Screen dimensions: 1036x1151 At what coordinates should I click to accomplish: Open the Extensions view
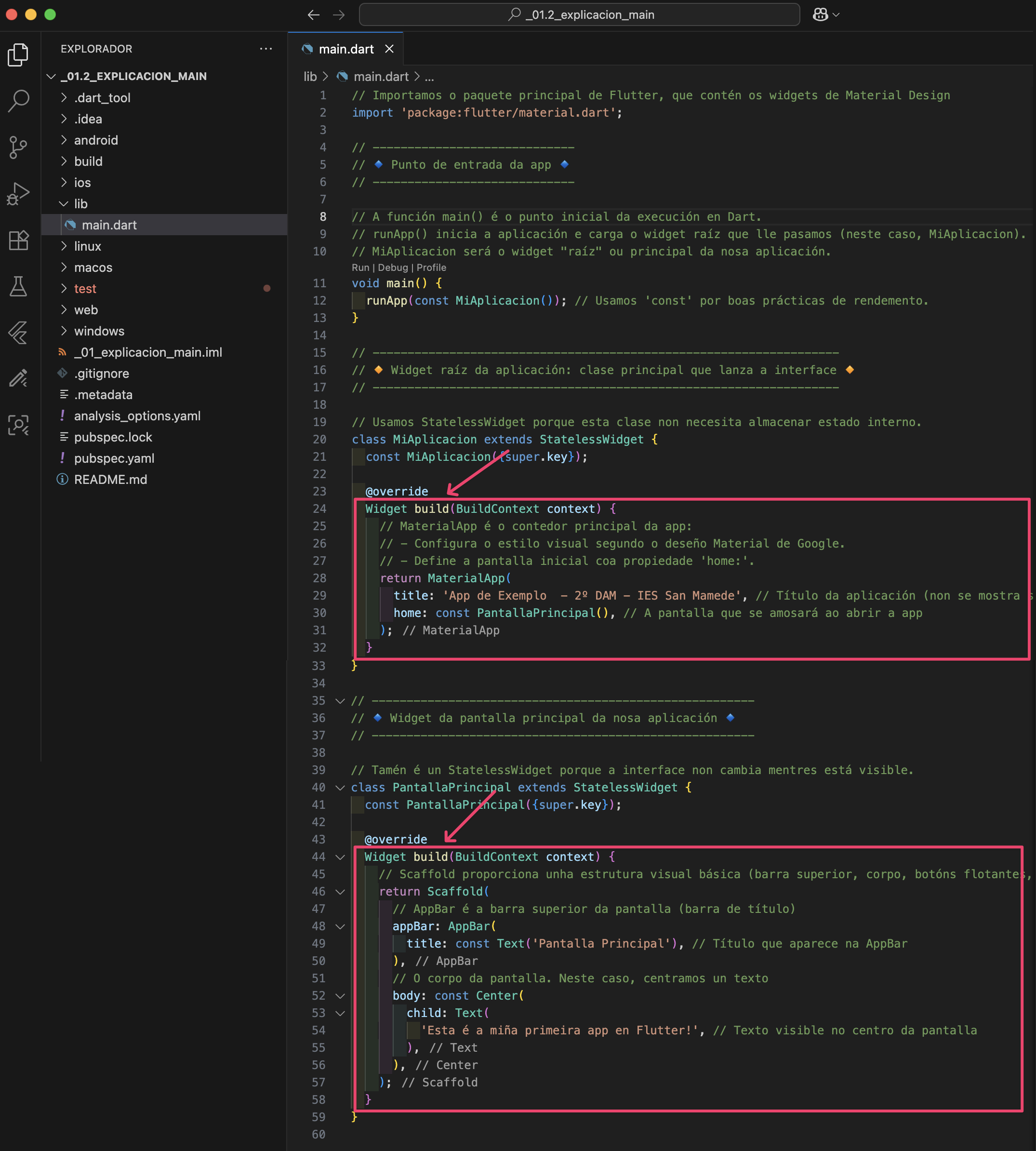pos(18,240)
